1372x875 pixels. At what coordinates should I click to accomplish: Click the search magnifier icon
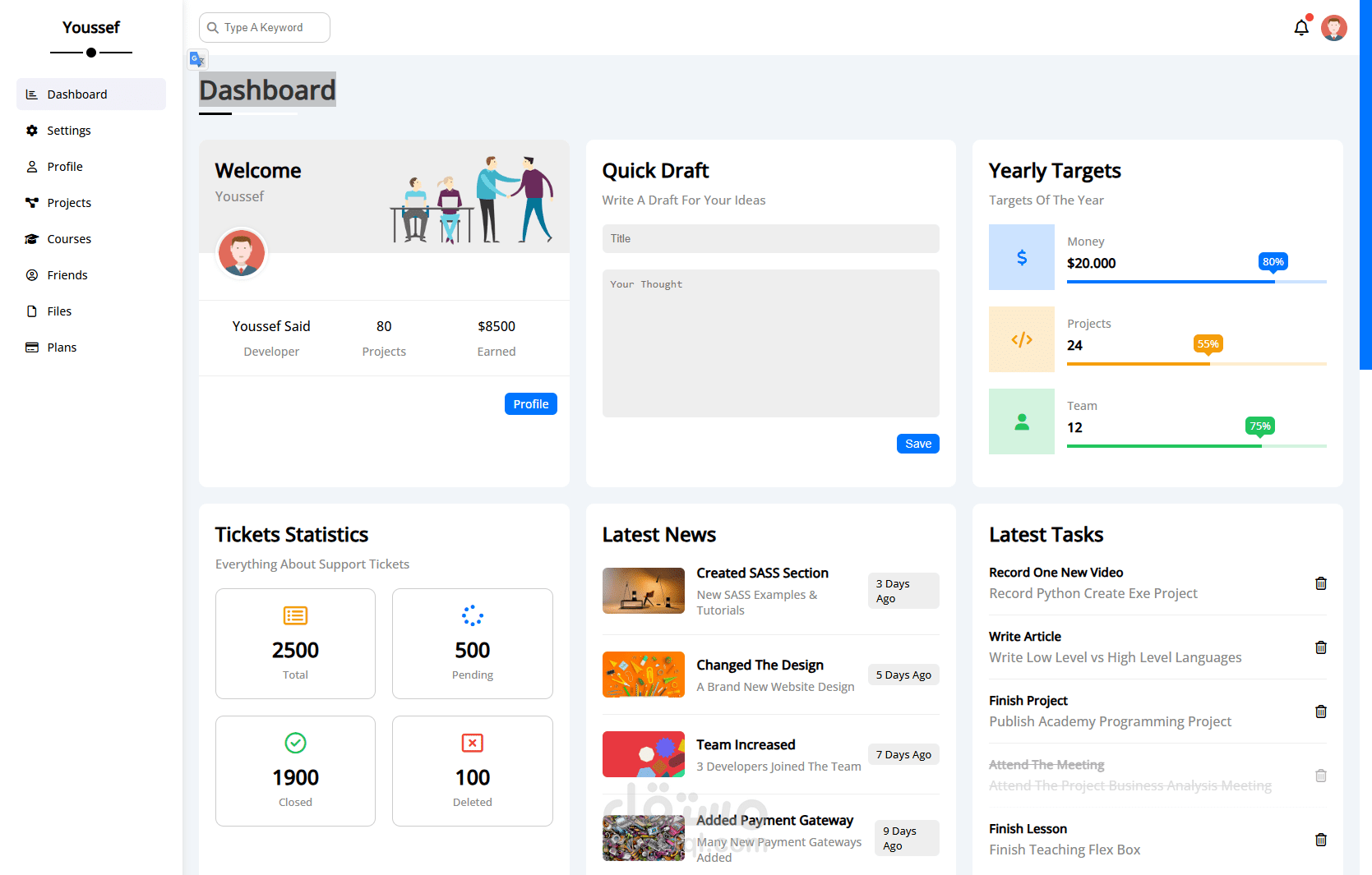tap(213, 28)
